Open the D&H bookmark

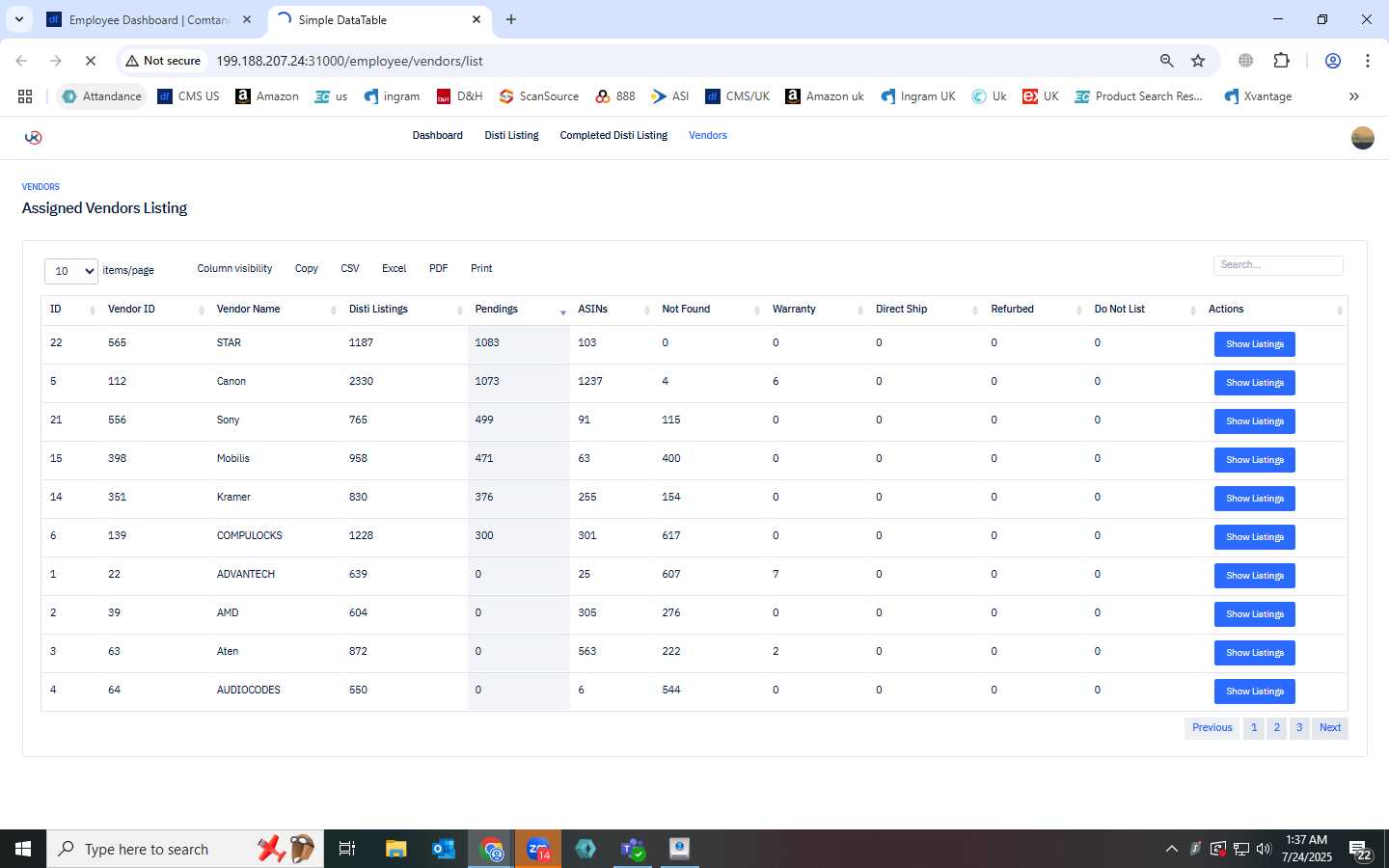coord(460,96)
